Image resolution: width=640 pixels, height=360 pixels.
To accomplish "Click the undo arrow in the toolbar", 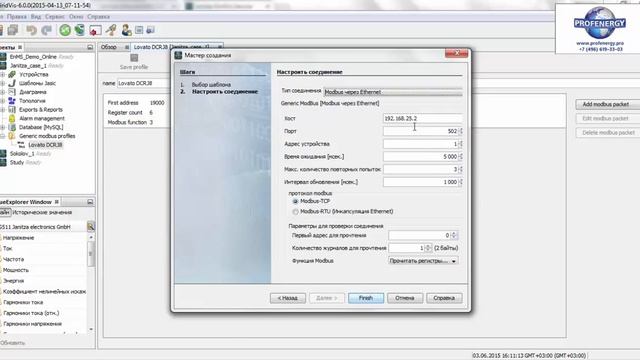I will tap(31, 30).
